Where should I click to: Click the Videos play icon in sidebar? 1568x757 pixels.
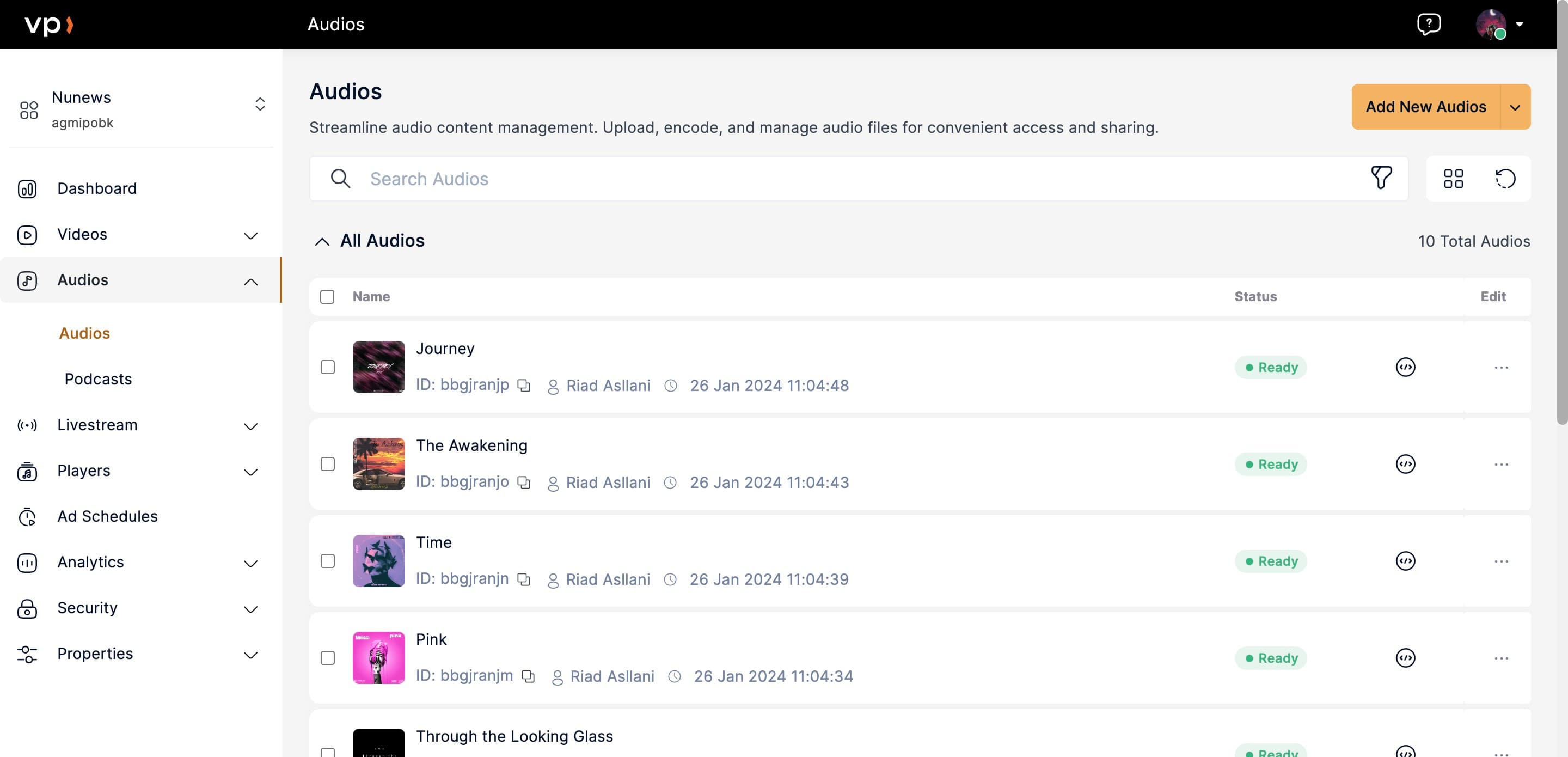pos(27,235)
